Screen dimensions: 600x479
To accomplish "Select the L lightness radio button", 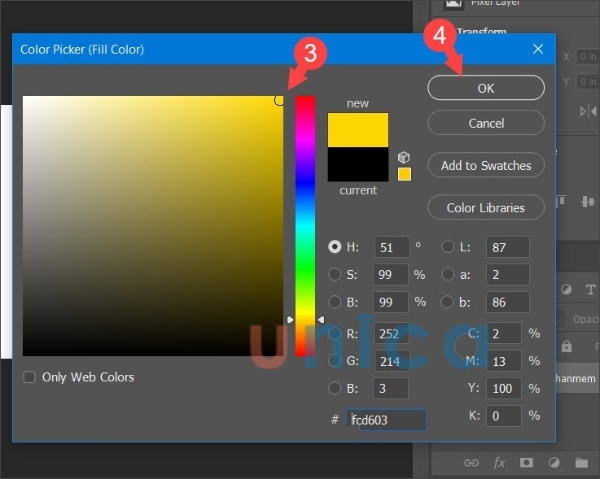I will tap(448, 247).
